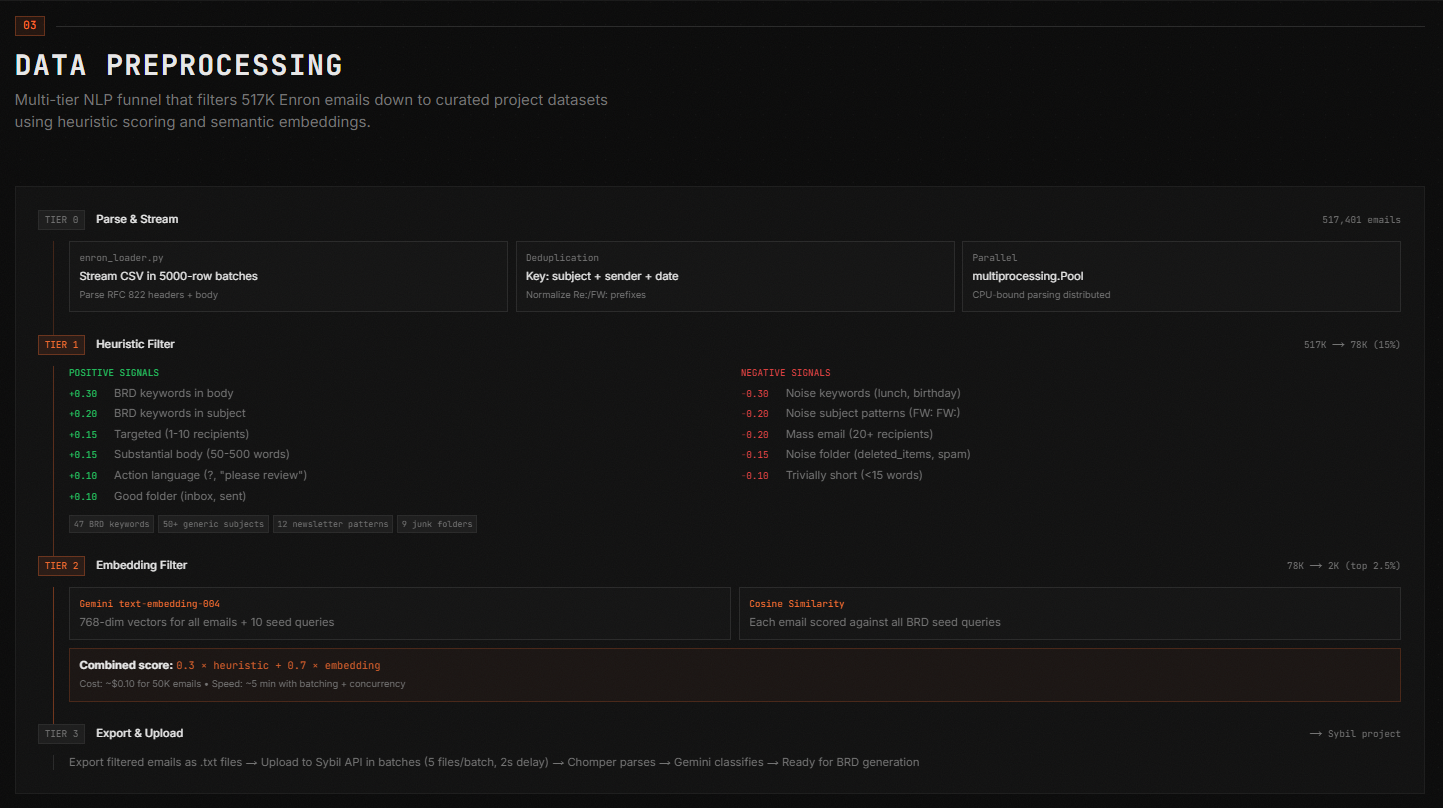Click the TIER 0 badge
The height and width of the screenshot is (808, 1443).
(61, 220)
